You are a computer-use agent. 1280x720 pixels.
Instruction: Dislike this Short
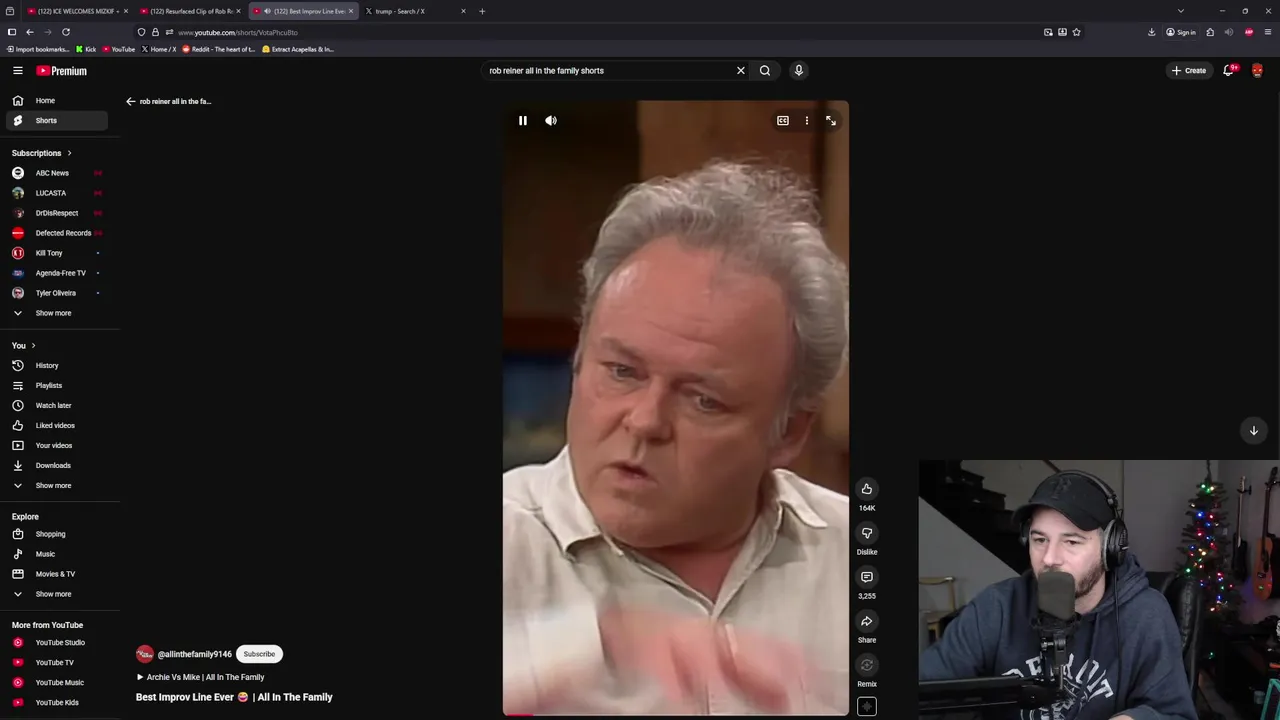pos(867,532)
